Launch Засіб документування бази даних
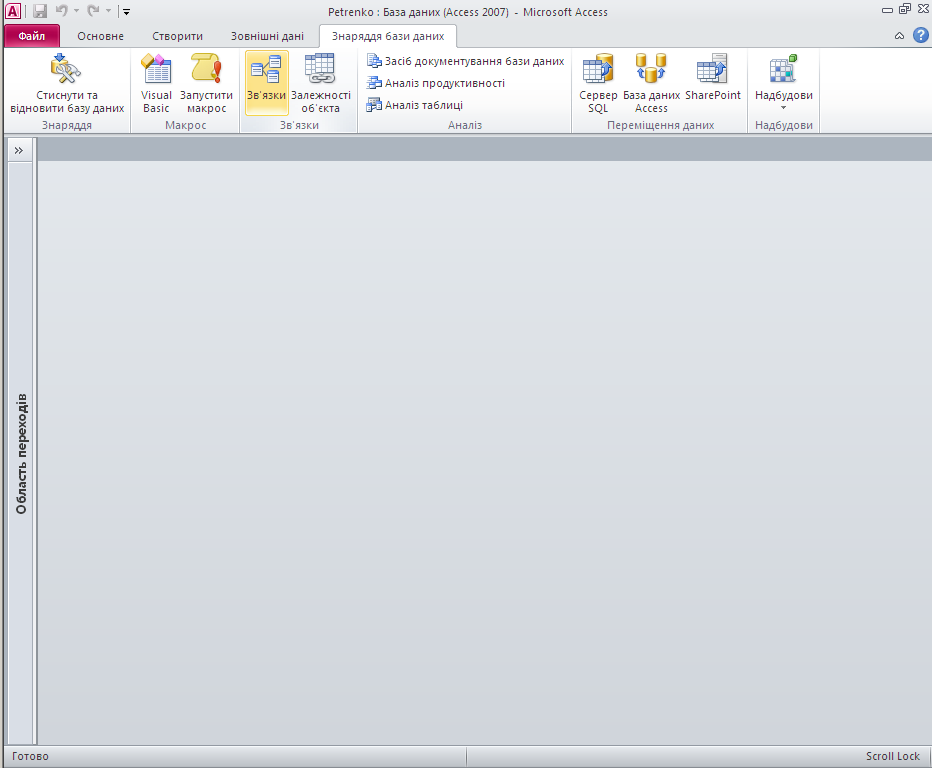The width and height of the screenshot is (932, 768). (x=465, y=61)
